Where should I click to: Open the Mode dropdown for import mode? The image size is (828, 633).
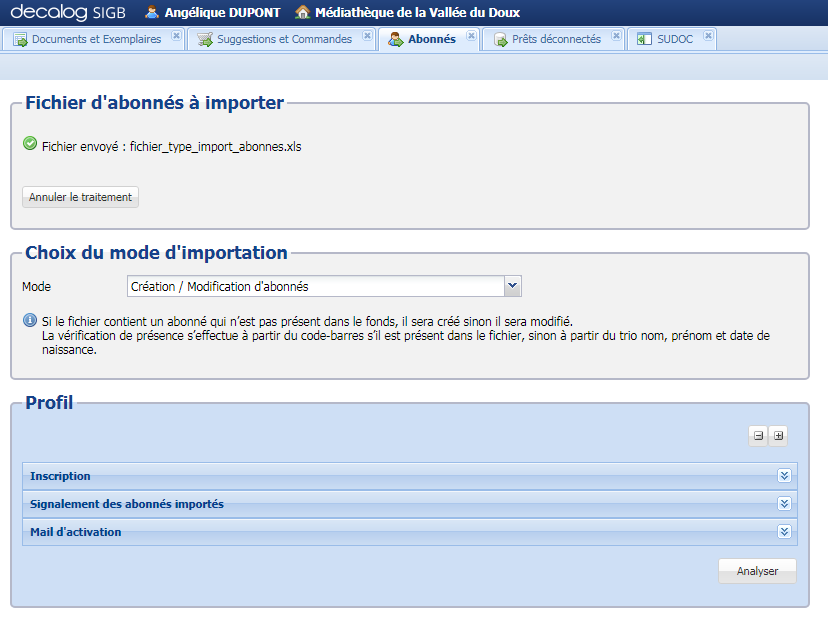[x=513, y=285]
